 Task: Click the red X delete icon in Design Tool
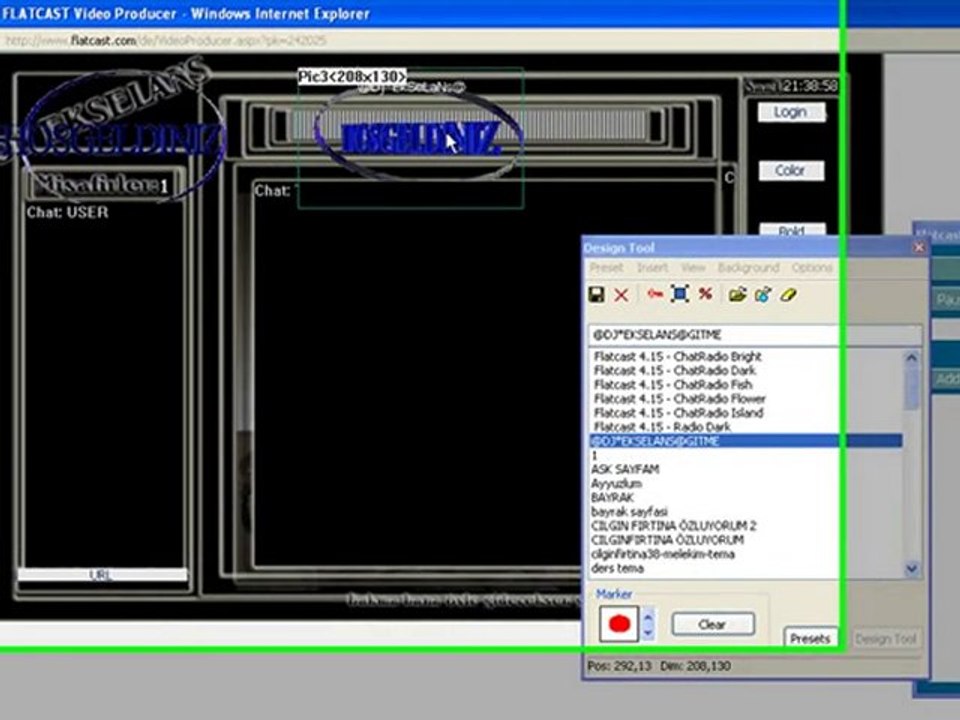(621, 295)
